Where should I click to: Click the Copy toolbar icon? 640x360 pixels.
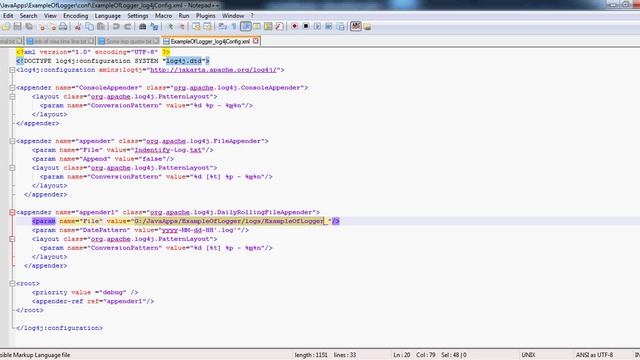coord(89,27)
